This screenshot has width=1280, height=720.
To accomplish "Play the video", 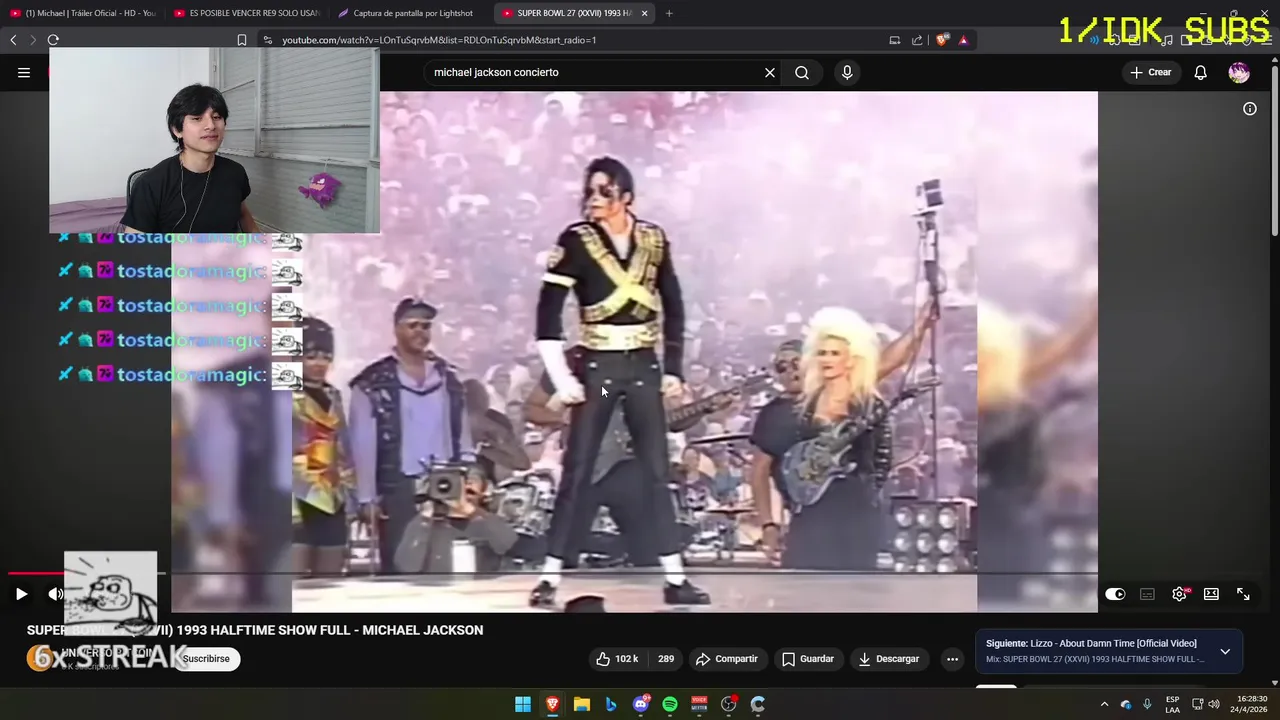I will click(x=21, y=594).
